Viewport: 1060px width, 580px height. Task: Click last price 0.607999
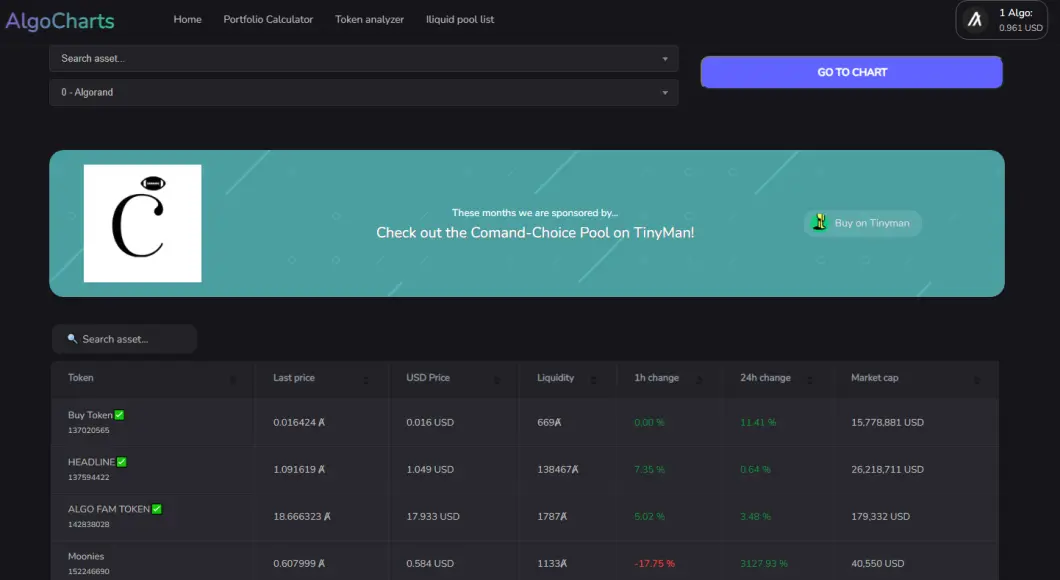coord(299,563)
